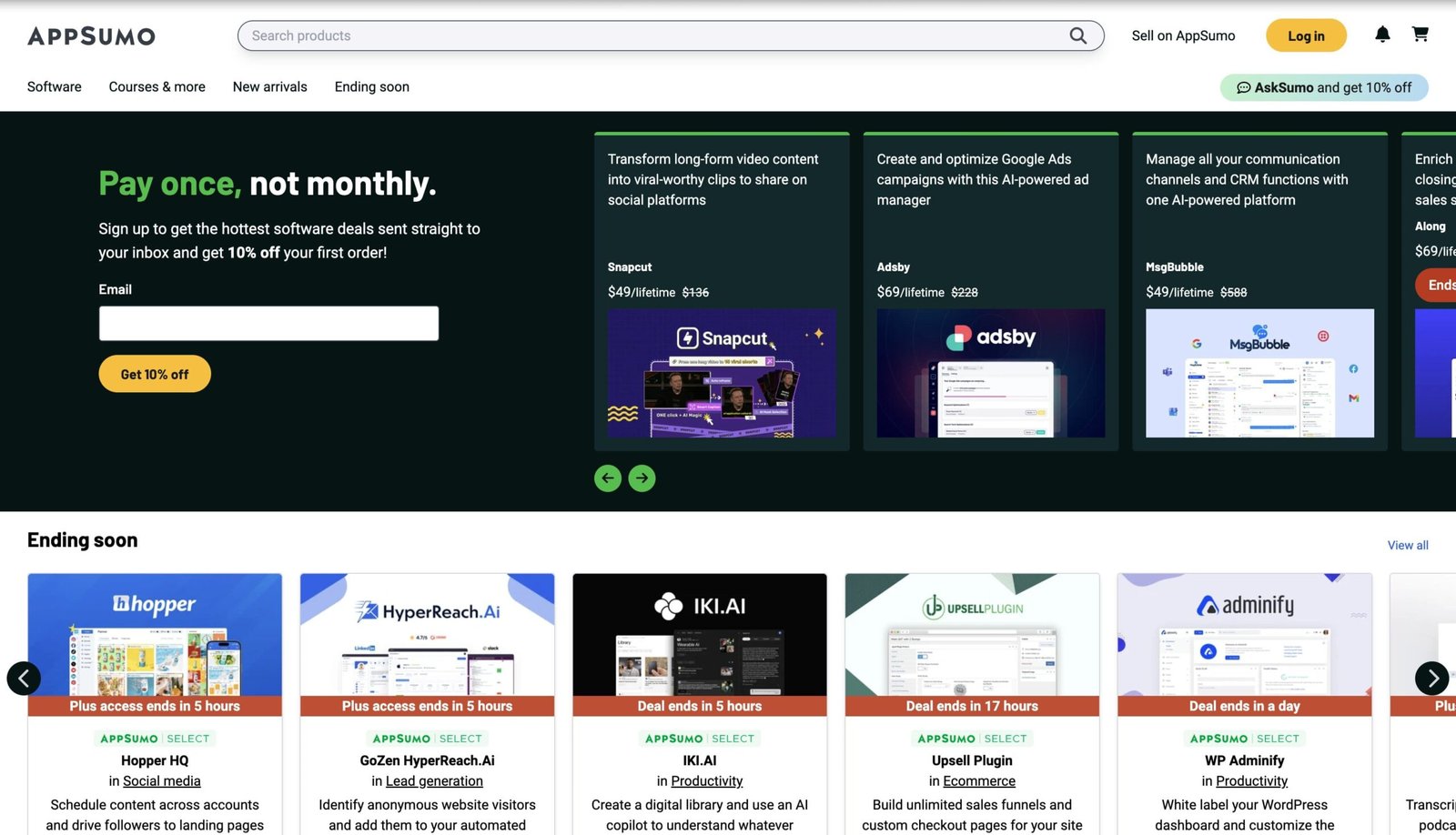Click the IKI.AI title
Viewport: 1456px width, 835px height.
tap(700, 760)
